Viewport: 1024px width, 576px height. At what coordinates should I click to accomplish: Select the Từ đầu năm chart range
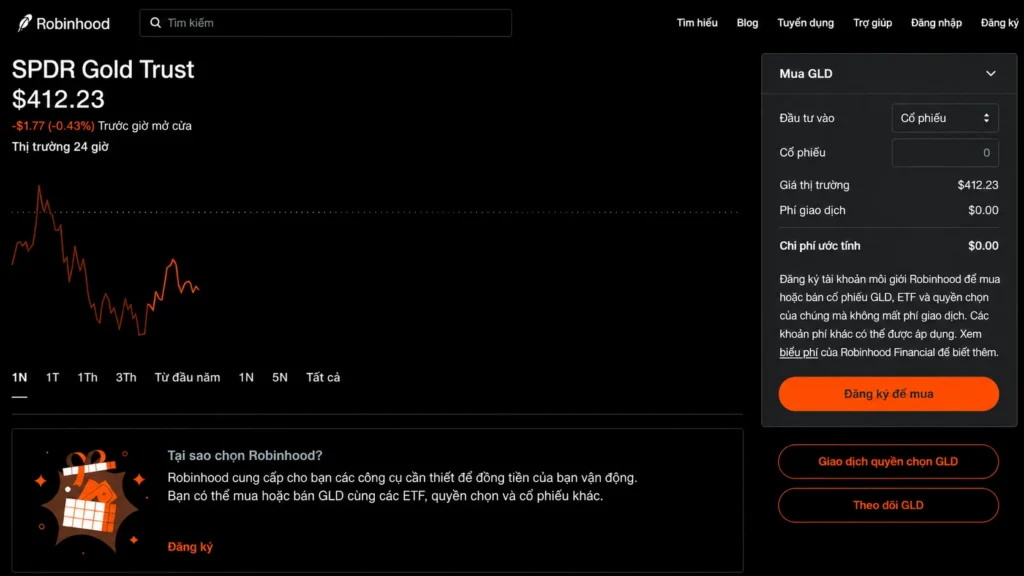click(187, 377)
